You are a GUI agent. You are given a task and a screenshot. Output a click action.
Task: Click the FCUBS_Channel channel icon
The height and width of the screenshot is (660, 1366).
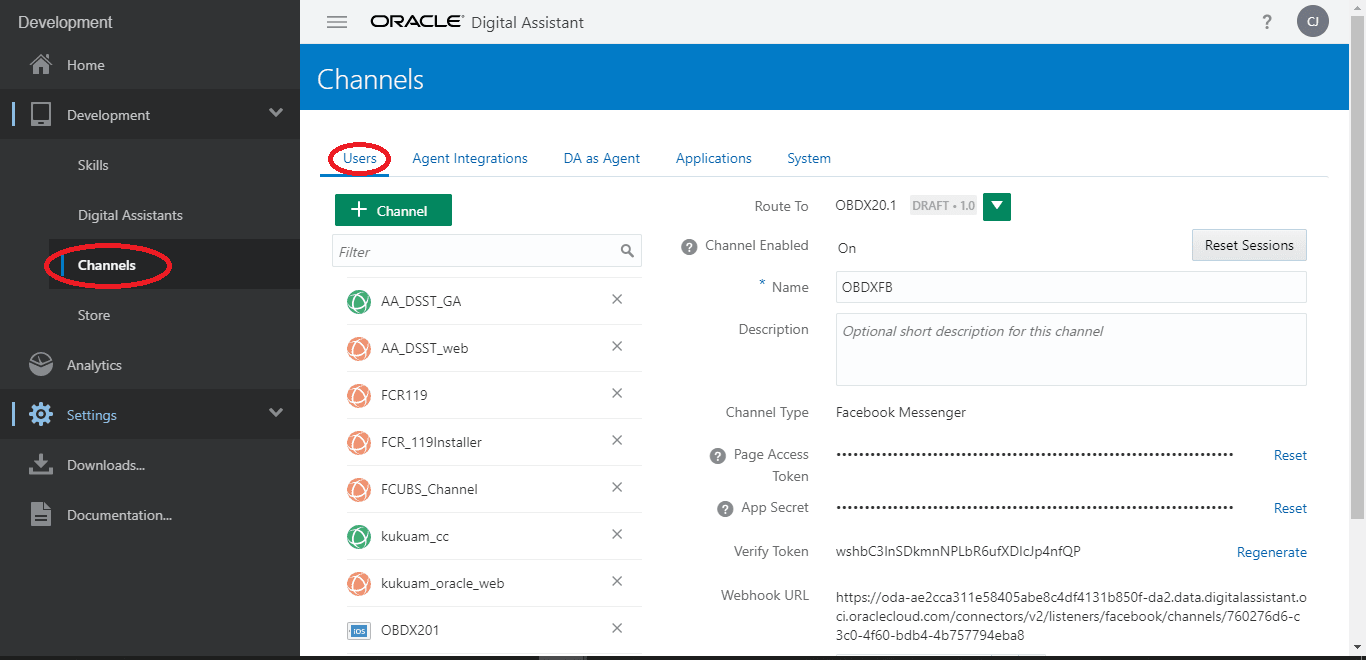(359, 489)
